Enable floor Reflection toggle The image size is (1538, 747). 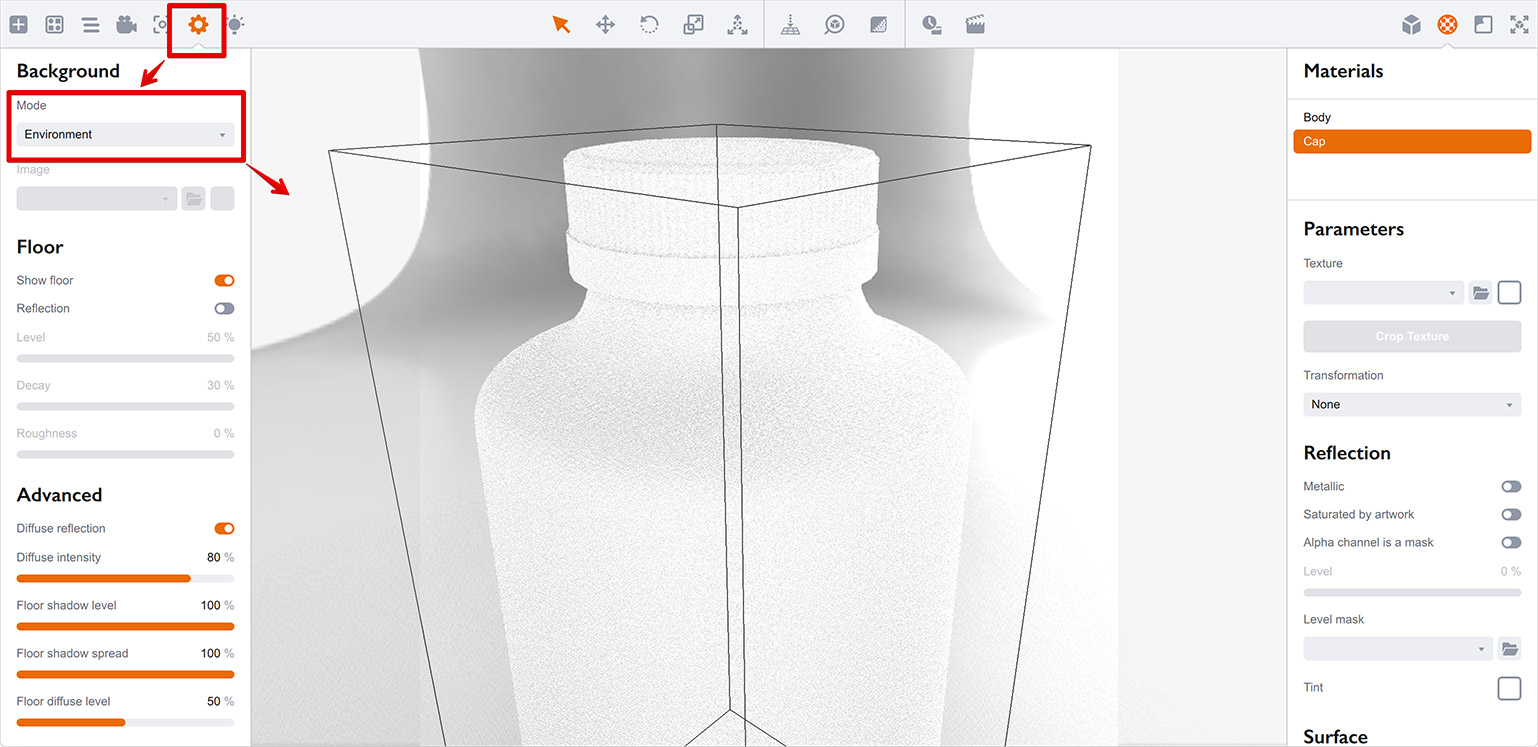pyautogui.click(x=224, y=309)
